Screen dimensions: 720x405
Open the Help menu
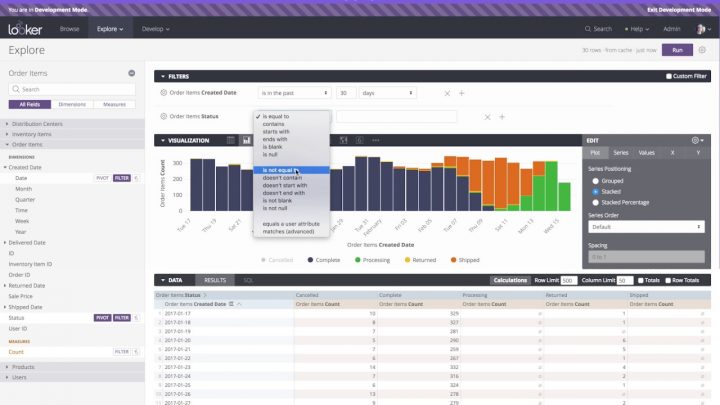637,29
